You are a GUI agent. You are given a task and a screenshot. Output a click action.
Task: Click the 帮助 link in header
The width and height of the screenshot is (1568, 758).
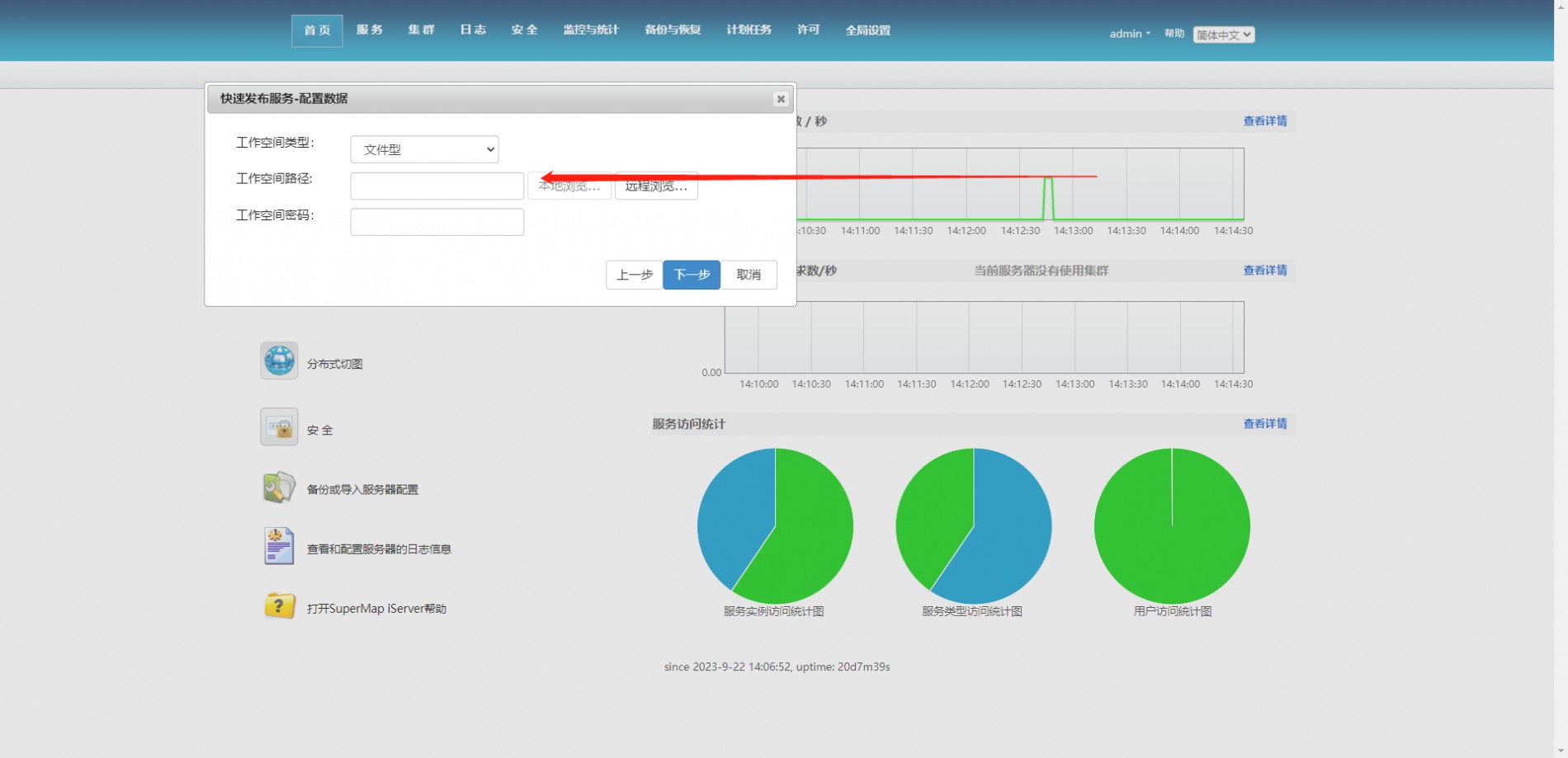click(x=1174, y=34)
